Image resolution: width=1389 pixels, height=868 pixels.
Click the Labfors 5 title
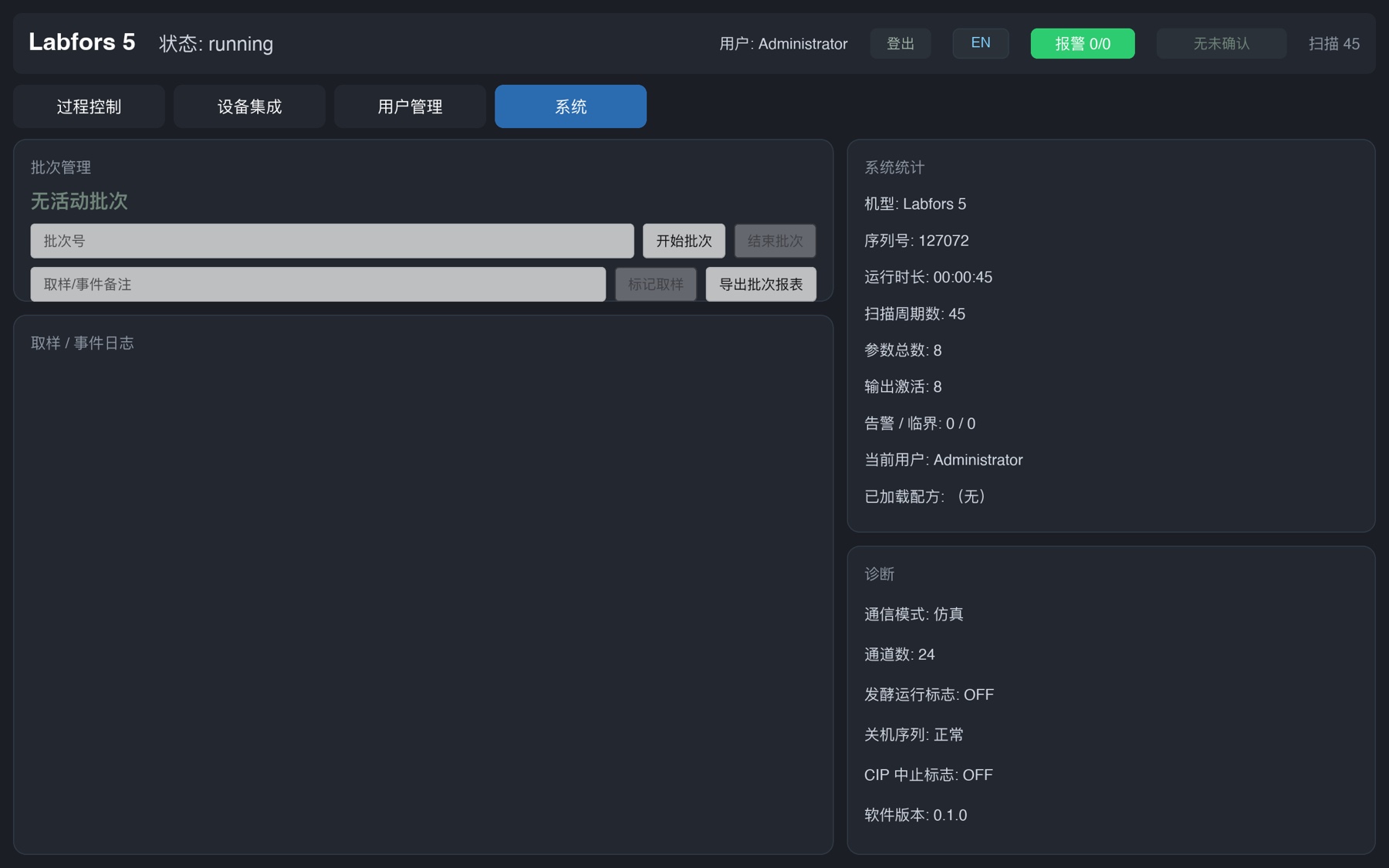tap(82, 42)
